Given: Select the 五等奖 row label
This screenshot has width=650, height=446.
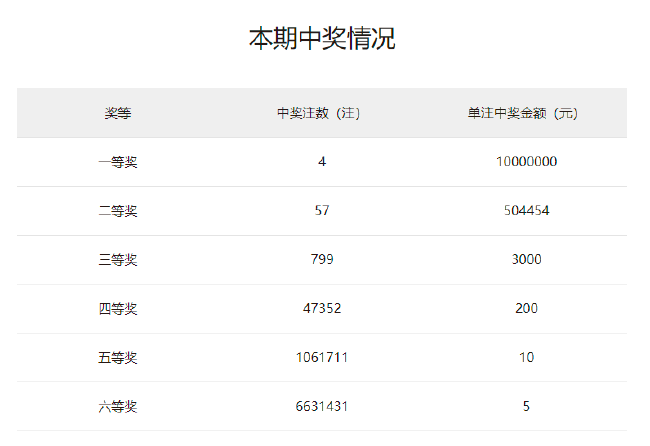Looking at the screenshot, I should (118, 358).
